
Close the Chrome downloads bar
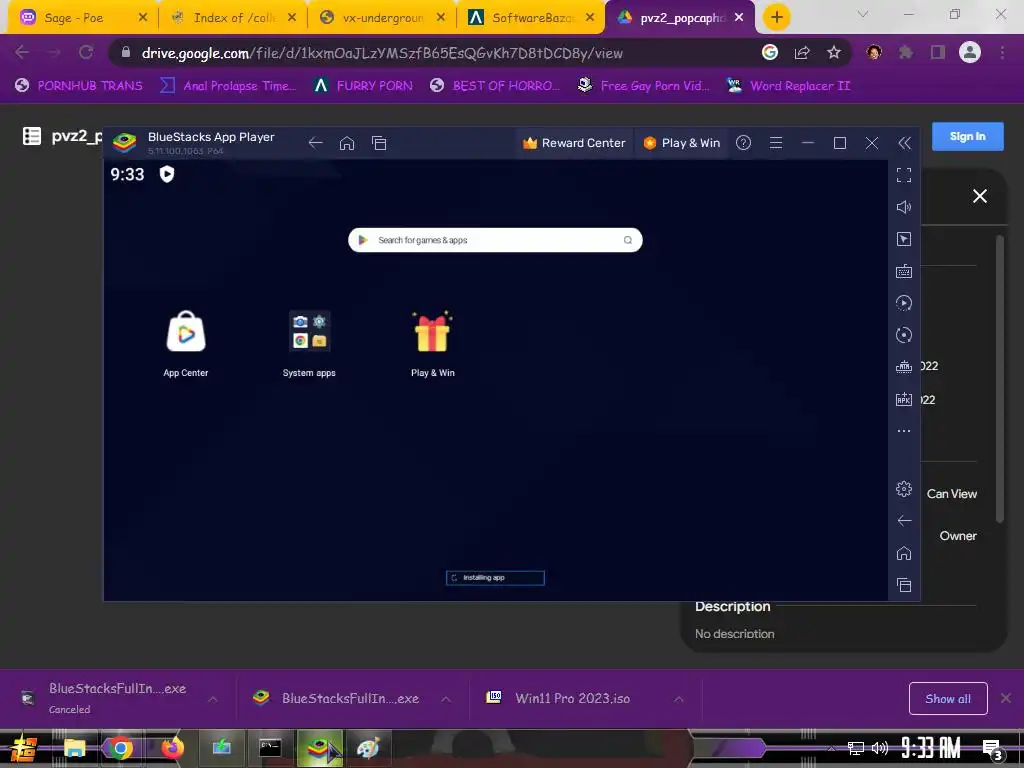click(1006, 698)
